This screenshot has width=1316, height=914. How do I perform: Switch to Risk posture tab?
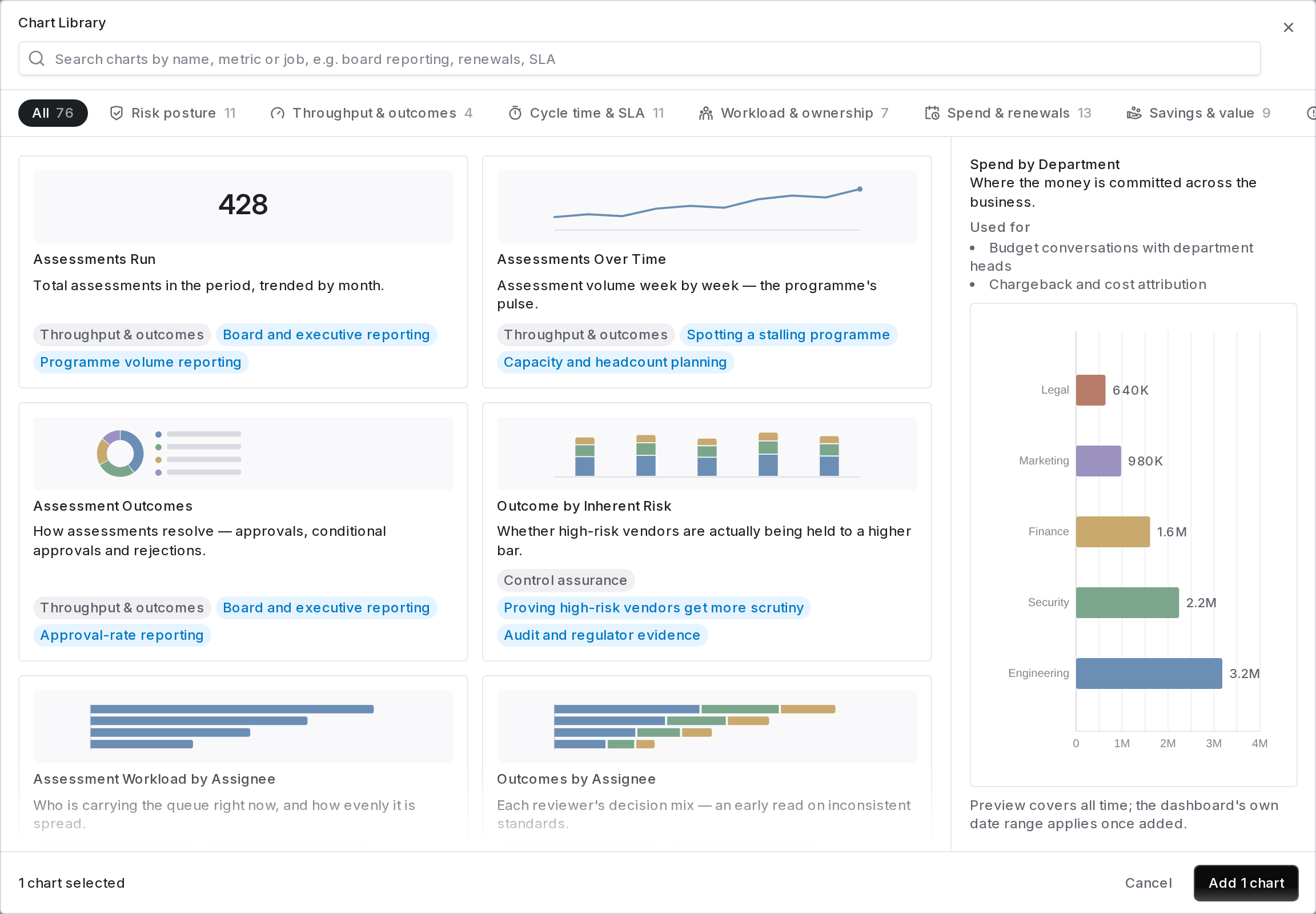click(172, 113)
